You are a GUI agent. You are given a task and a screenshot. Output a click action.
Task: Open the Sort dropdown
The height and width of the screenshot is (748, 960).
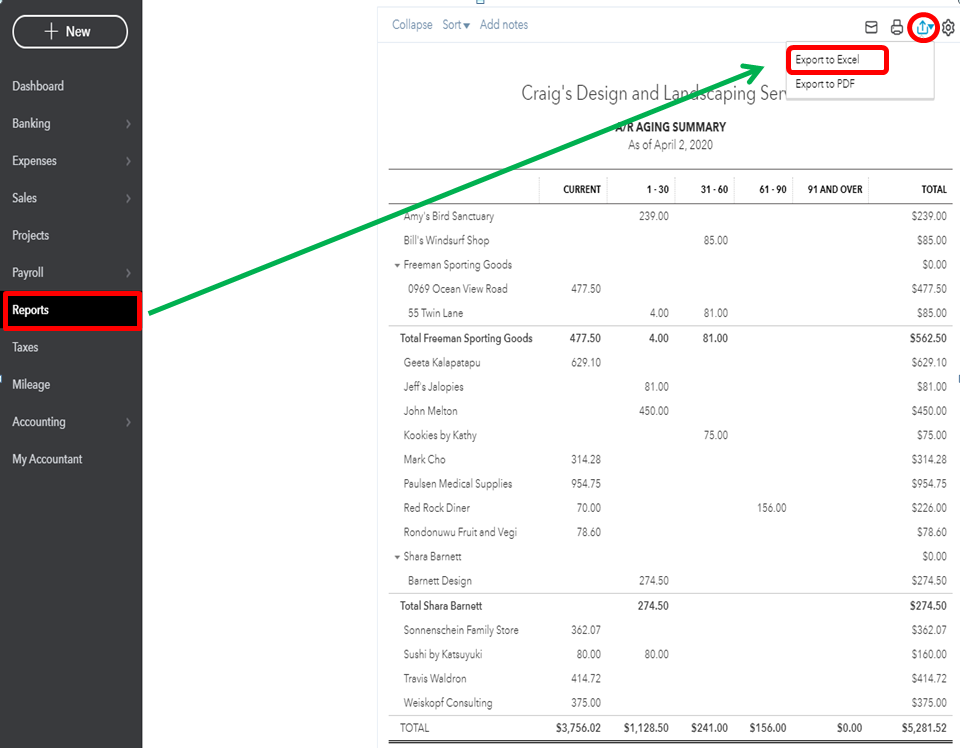tap(456, 25)
